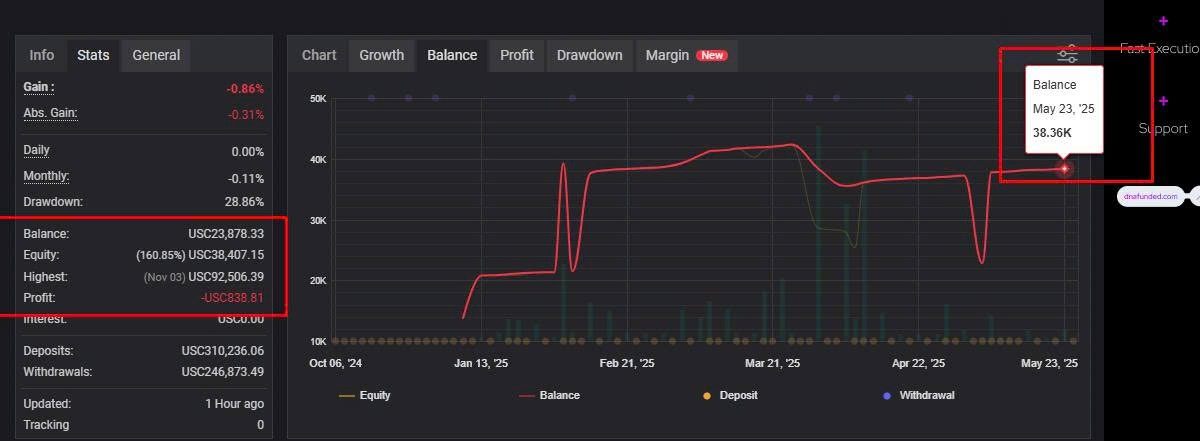Switch to the Chart tab
The height and width of the screenshot is (441, 1200).
click(x=319, y=55)
